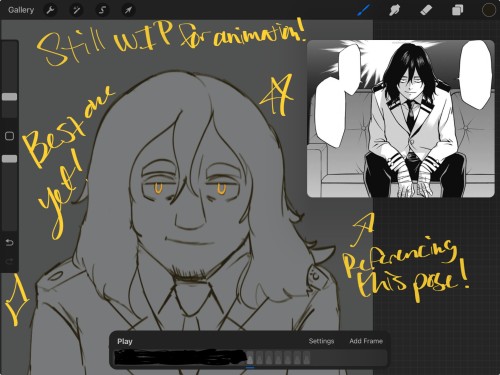This screenshot has width=500, height=375.
Task: Select the Brush paint tool
Action: [x=363, y=10]
